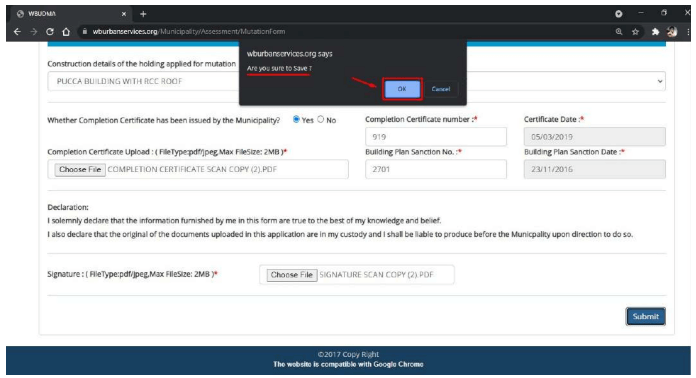Open the browser home page icon
The width and height of the screenshot is (696, 378).
[x=66, y=32]
